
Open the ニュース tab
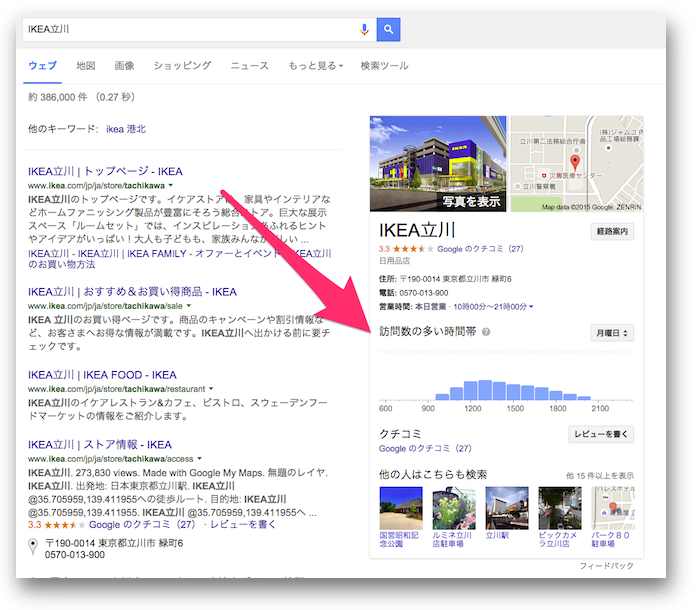point(249,66)
